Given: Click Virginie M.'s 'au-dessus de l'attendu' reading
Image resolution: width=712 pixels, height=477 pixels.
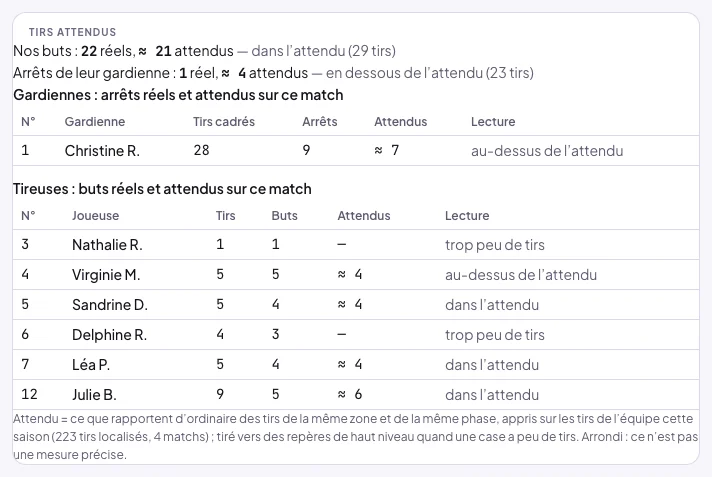Looking at the screenshot, I should (521, 275).
